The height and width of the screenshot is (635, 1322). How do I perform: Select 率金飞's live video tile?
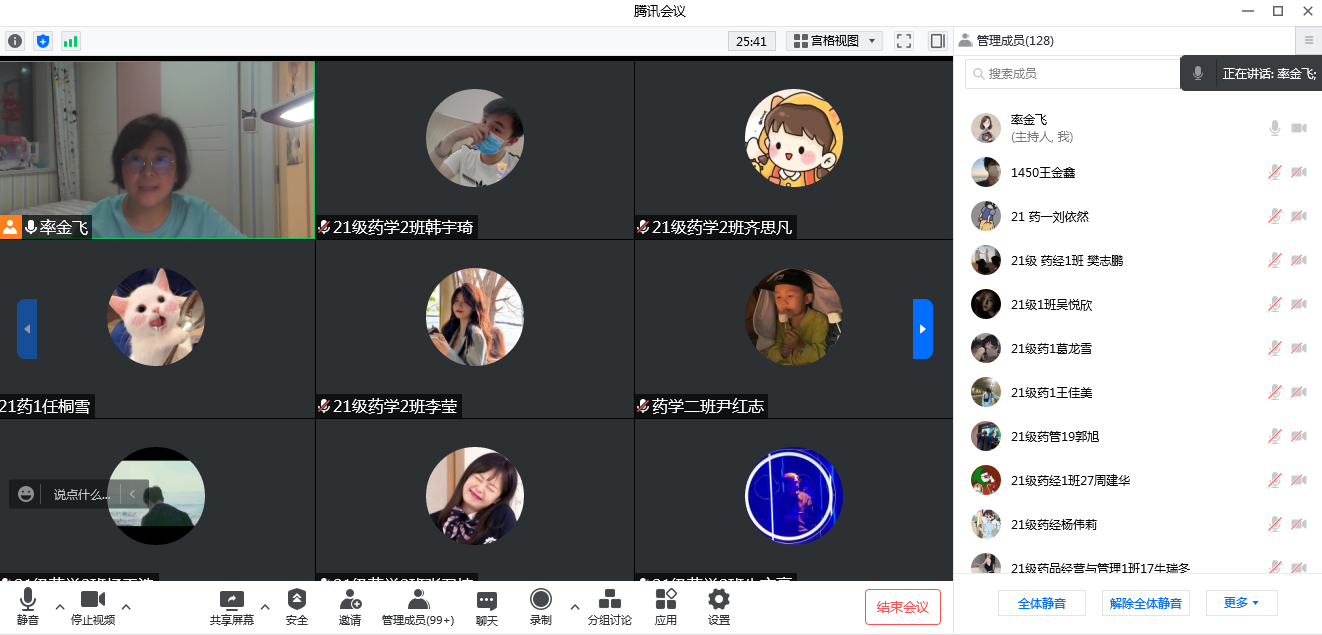coord(157,150)
